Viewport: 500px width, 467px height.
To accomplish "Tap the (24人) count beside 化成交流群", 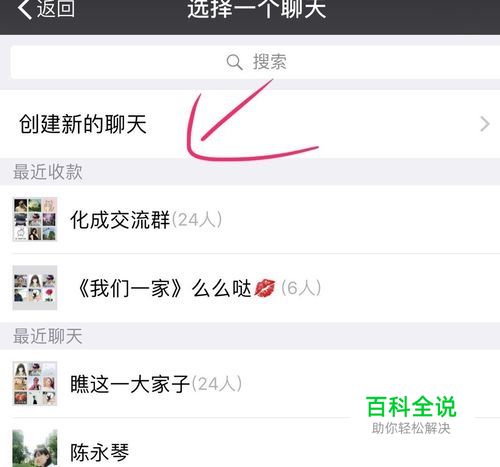I will [x=197, y=220].
